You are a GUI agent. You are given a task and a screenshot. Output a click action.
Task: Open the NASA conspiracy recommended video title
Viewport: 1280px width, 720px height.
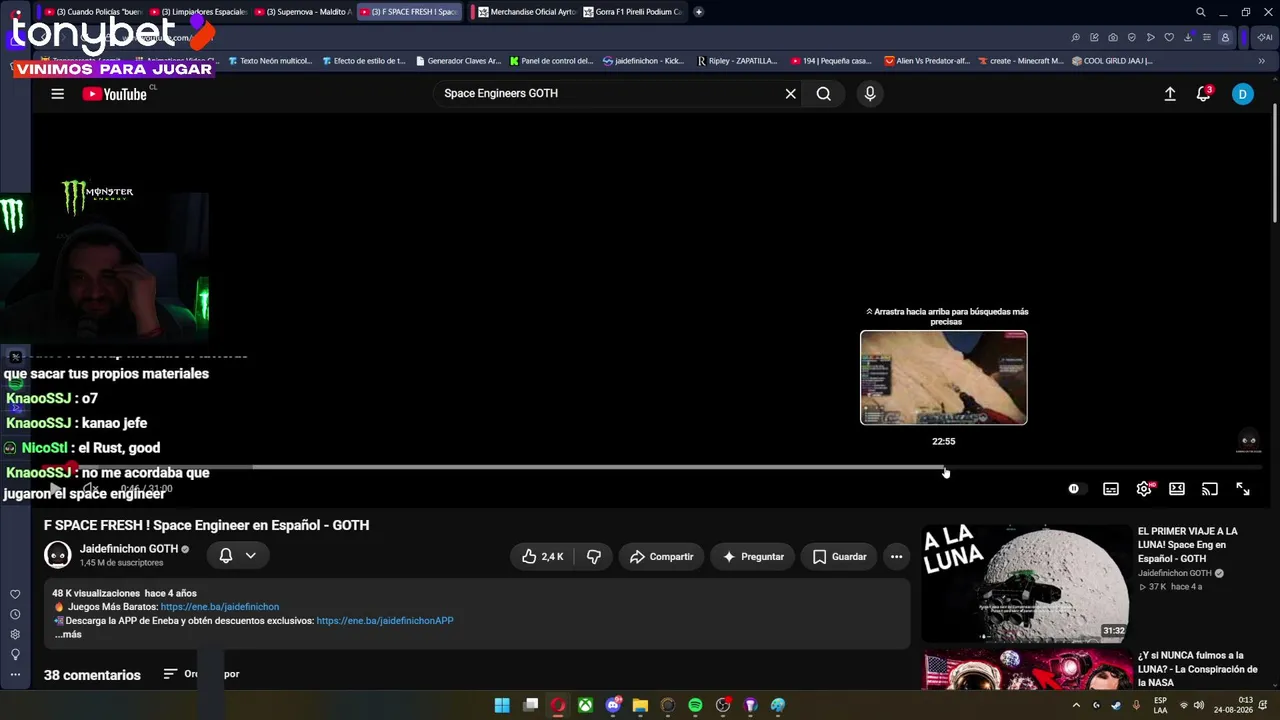(1197, 669)
